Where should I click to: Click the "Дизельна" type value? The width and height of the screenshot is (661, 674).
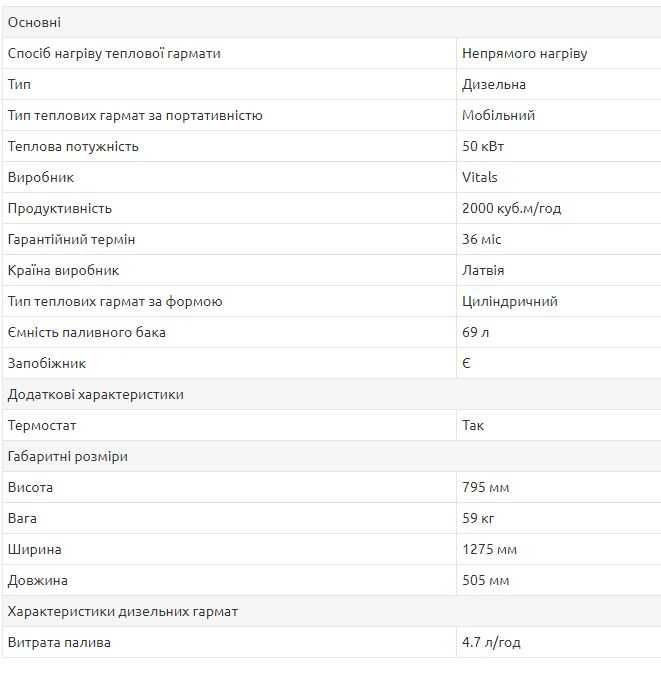click(x=494, y=84)
